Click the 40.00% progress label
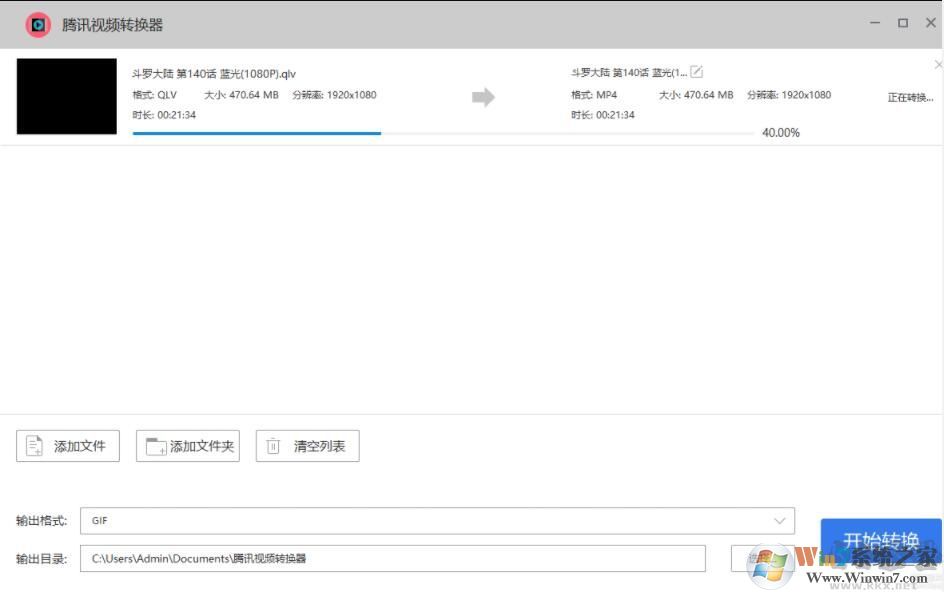The width and height of the screenshot is (944, 592). [781, 132]
